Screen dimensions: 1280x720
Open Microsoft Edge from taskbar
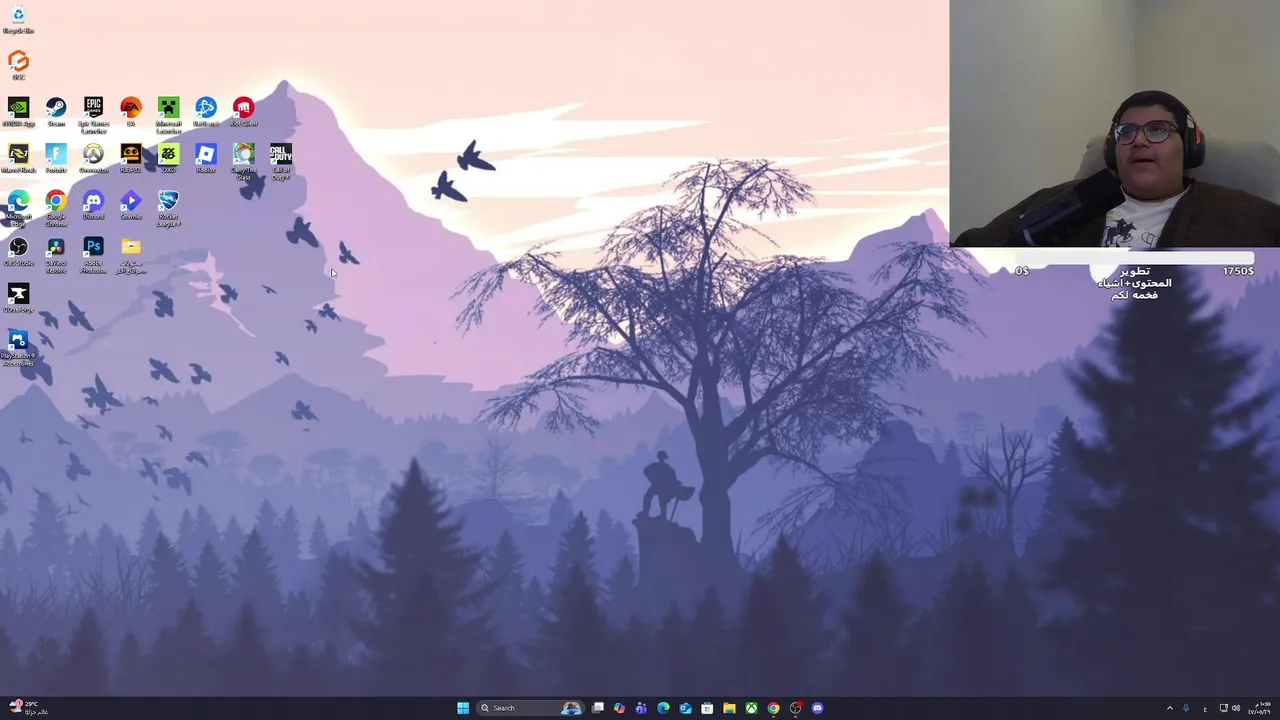(663, 708)
